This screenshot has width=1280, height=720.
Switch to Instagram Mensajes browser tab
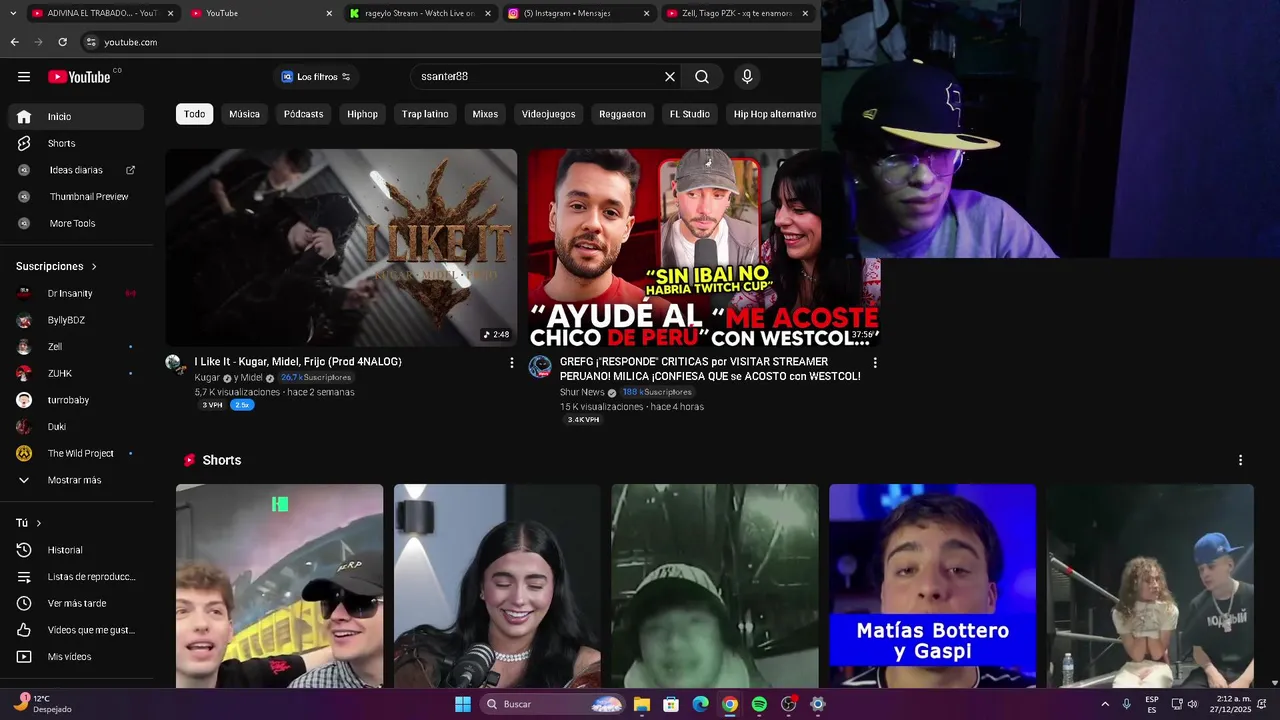click(578, 13)
